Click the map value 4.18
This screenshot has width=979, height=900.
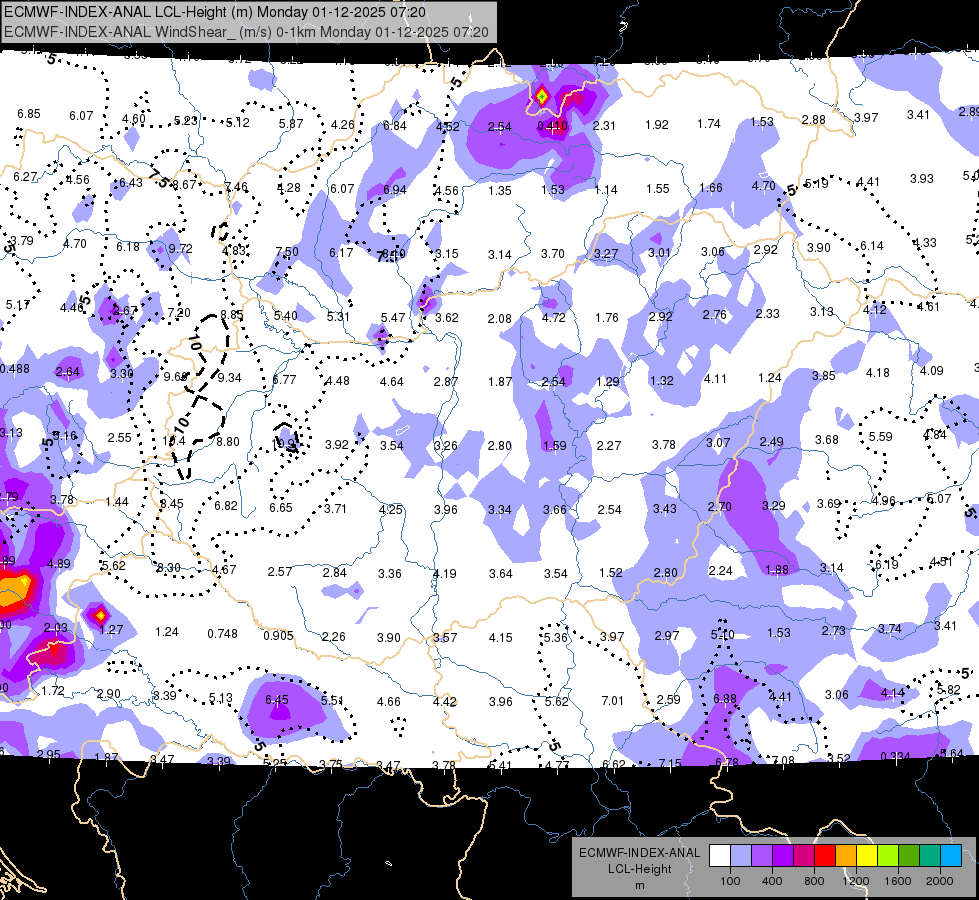tap(877, 373)
